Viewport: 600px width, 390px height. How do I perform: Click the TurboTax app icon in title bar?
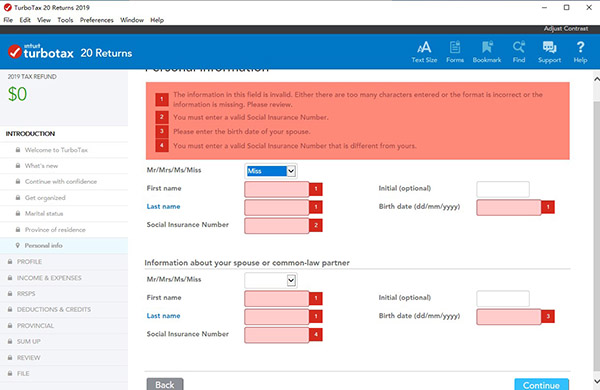tap(7, 7)
